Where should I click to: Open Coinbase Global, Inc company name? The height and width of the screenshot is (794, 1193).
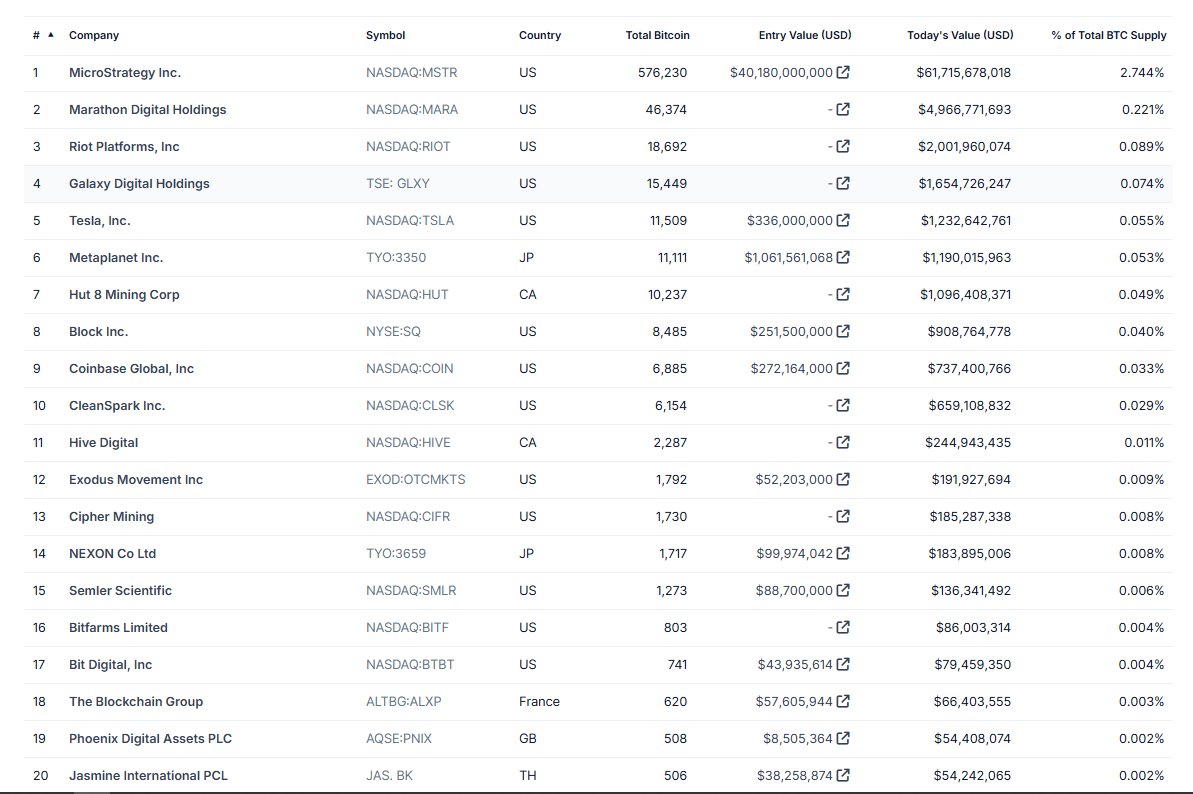[131, 369]
